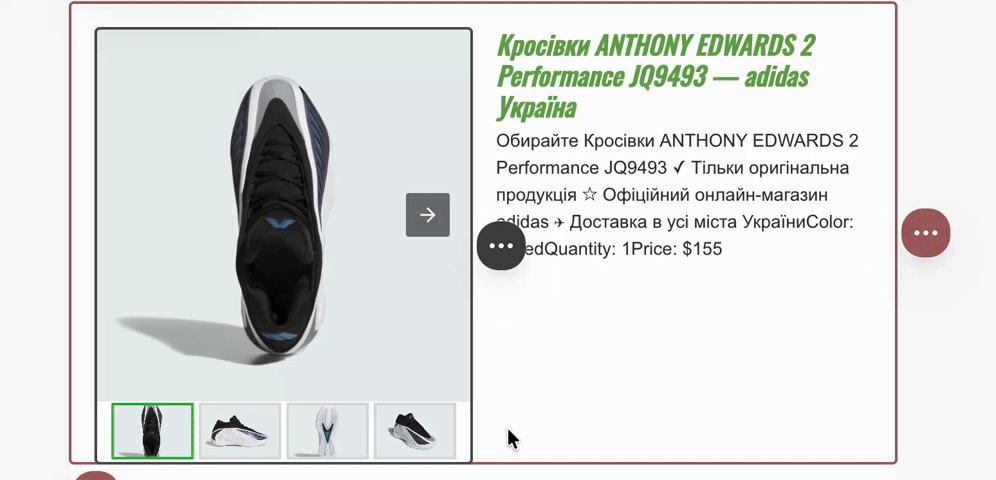This screenshot has width=996, height=480.
Task: Select the side-view shoe thumbnail
Action: coord(240,430)
